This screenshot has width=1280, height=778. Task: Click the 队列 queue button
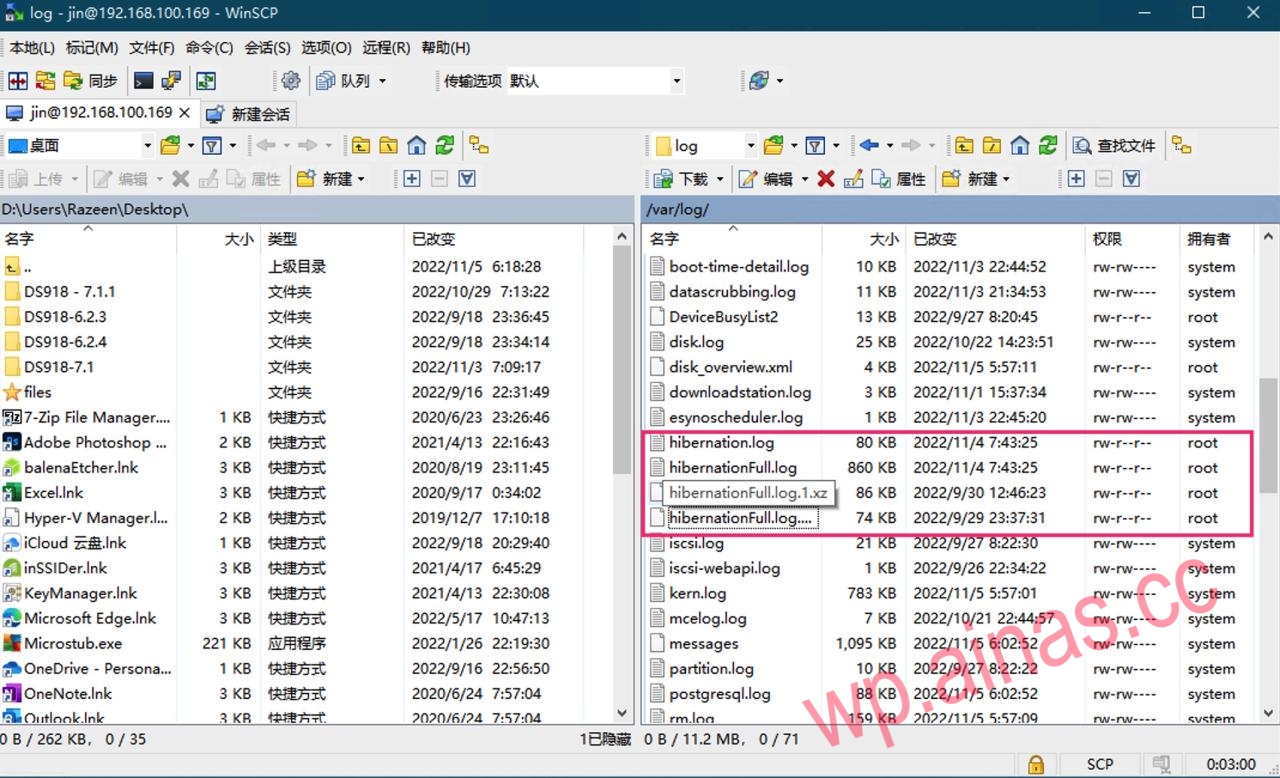point(344,81)
